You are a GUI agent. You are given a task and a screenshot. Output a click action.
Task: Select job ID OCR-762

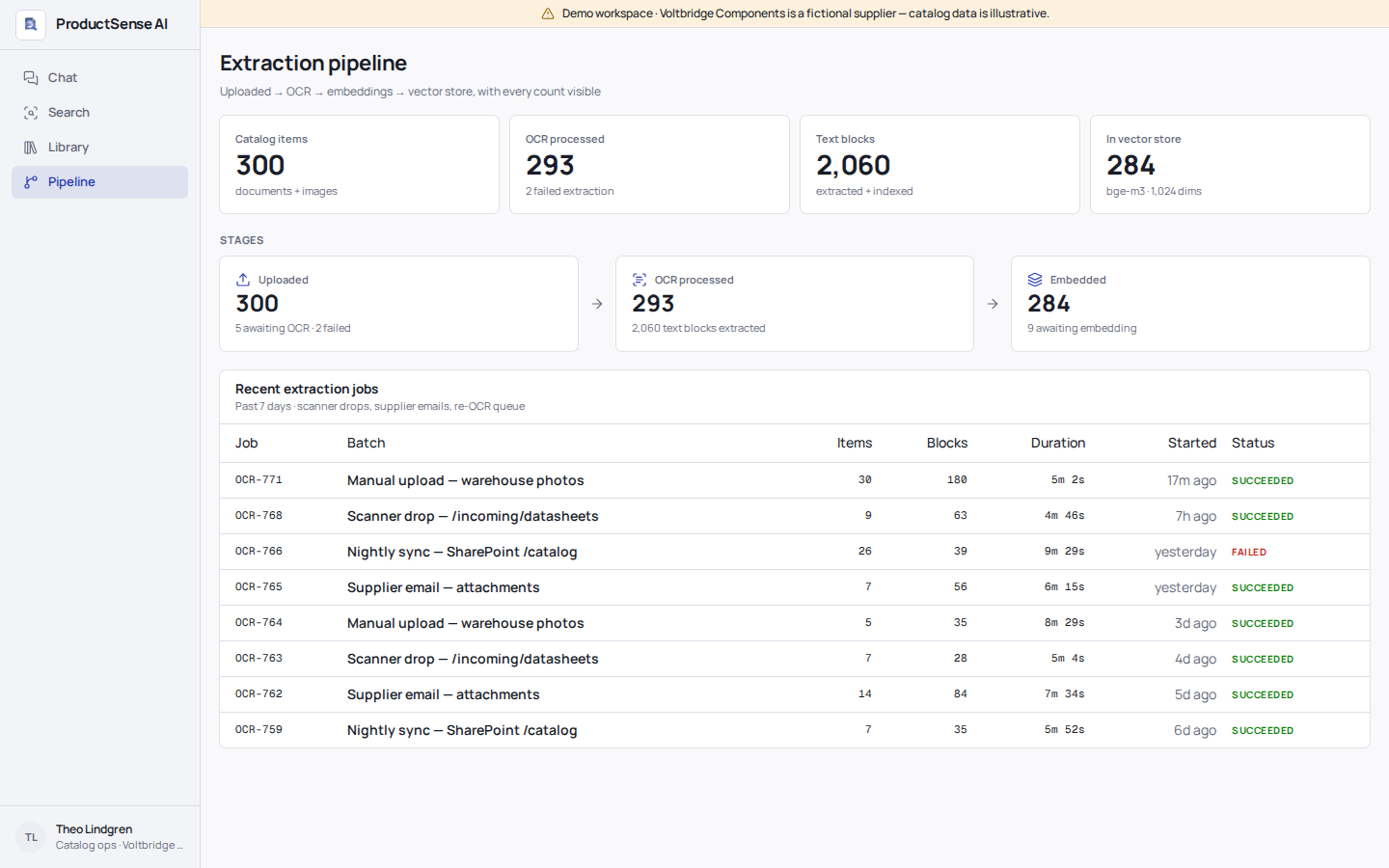pos(259,694)
